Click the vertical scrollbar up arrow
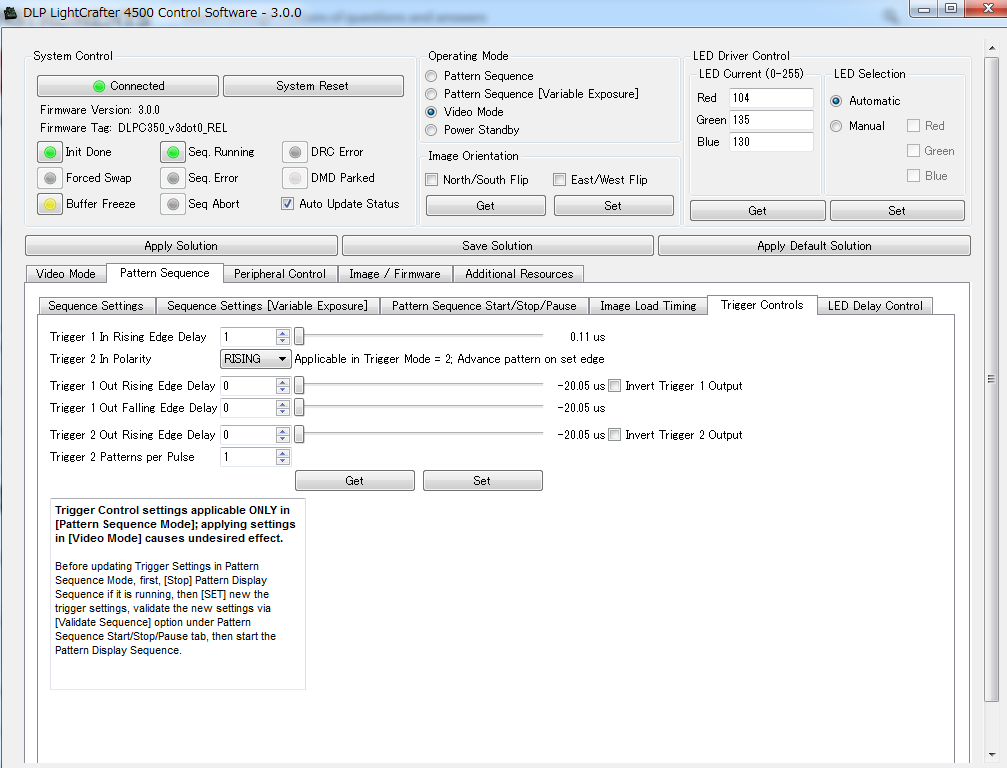 click(x=992, y=48)
